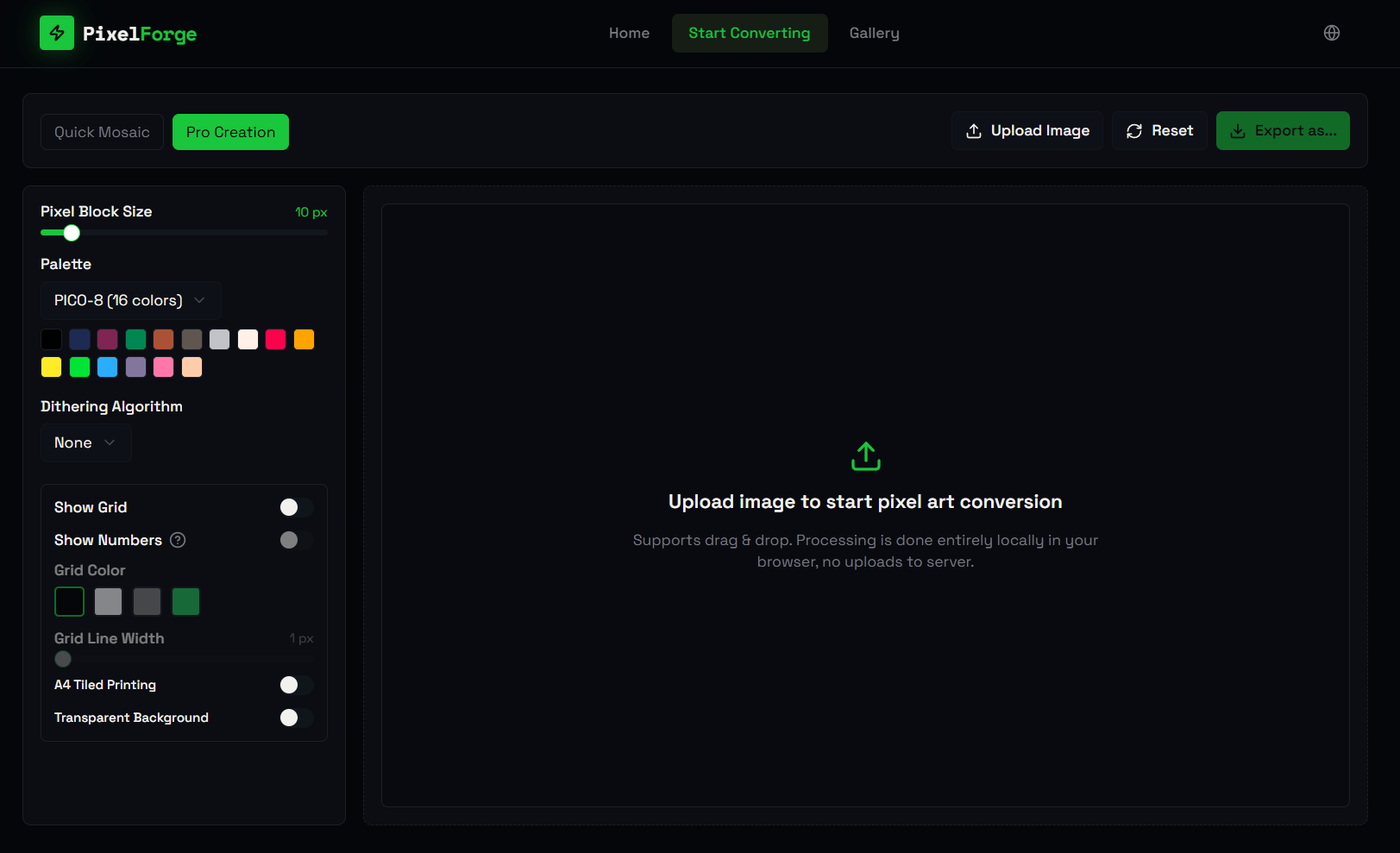Click the Grid Line Width slider handle

tap(63, 659)
